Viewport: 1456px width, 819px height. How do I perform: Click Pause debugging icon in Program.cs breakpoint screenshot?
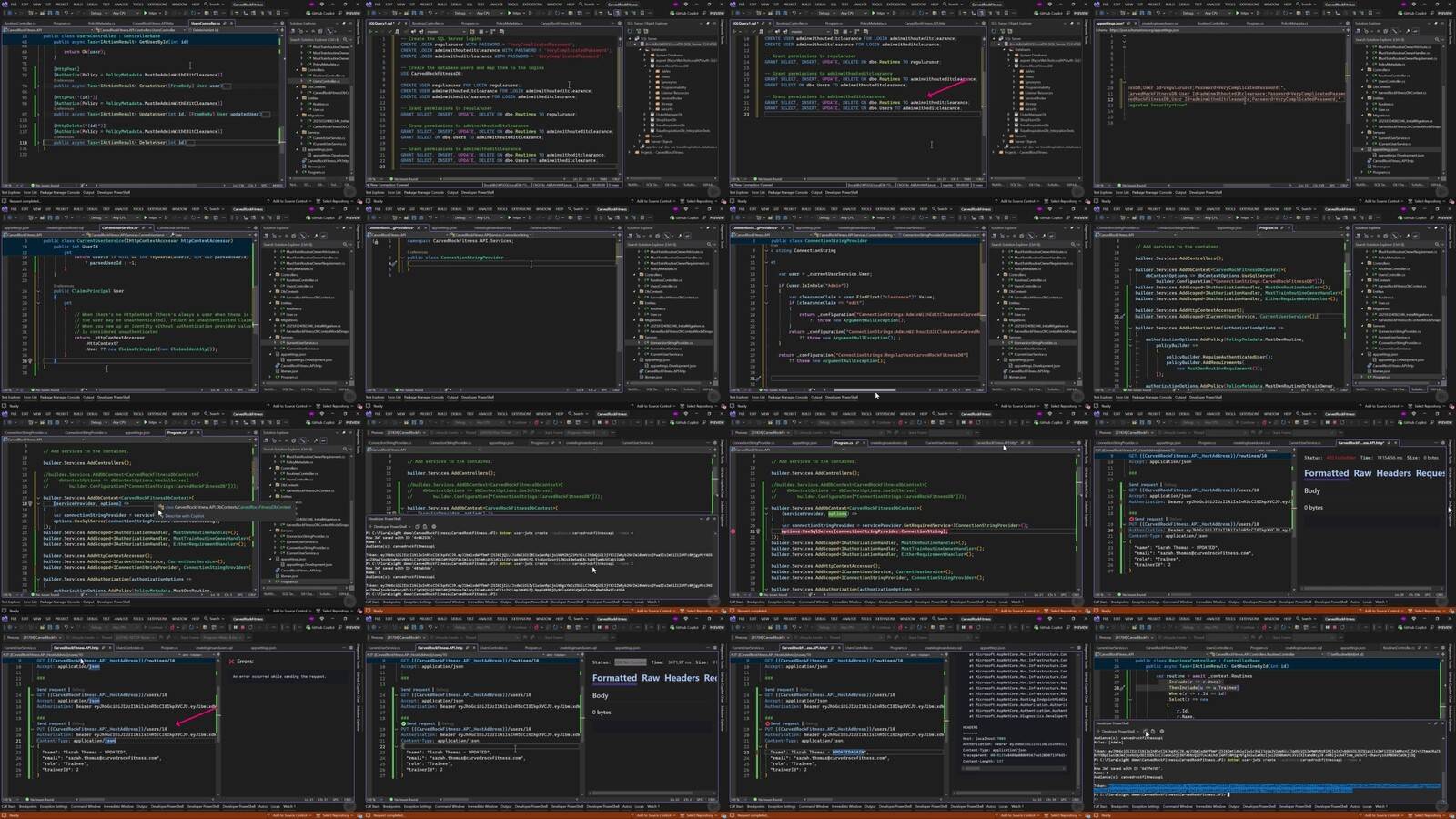[963, 422]
